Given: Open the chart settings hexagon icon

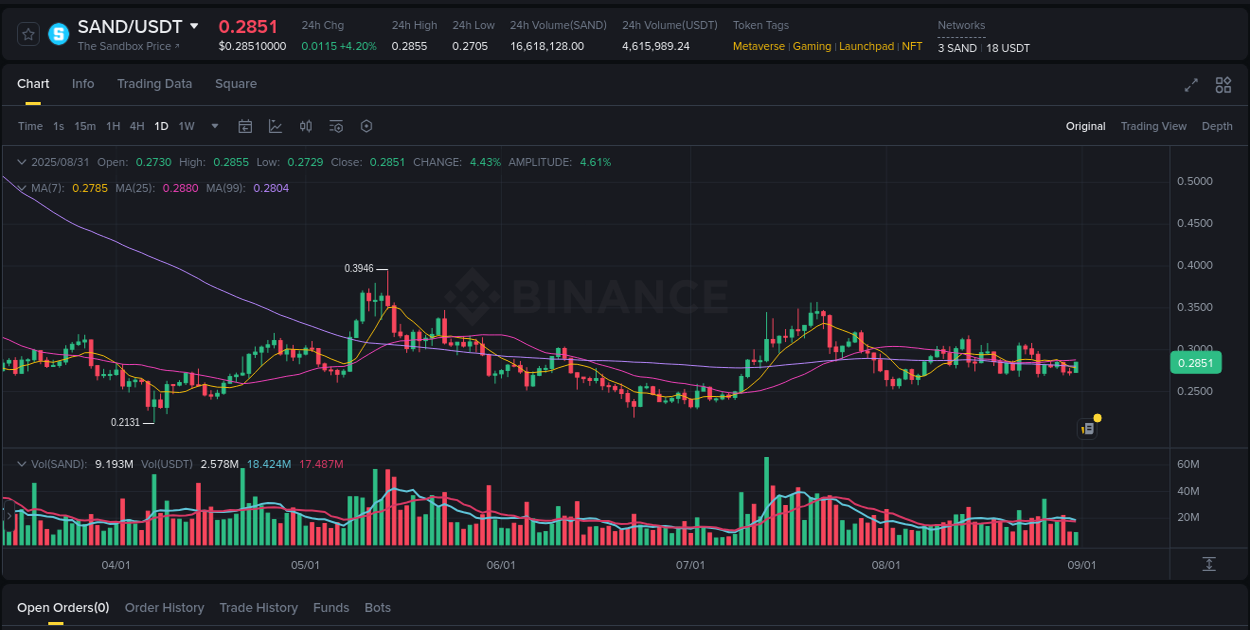Looking at the screenshot, I should (366, 126).
